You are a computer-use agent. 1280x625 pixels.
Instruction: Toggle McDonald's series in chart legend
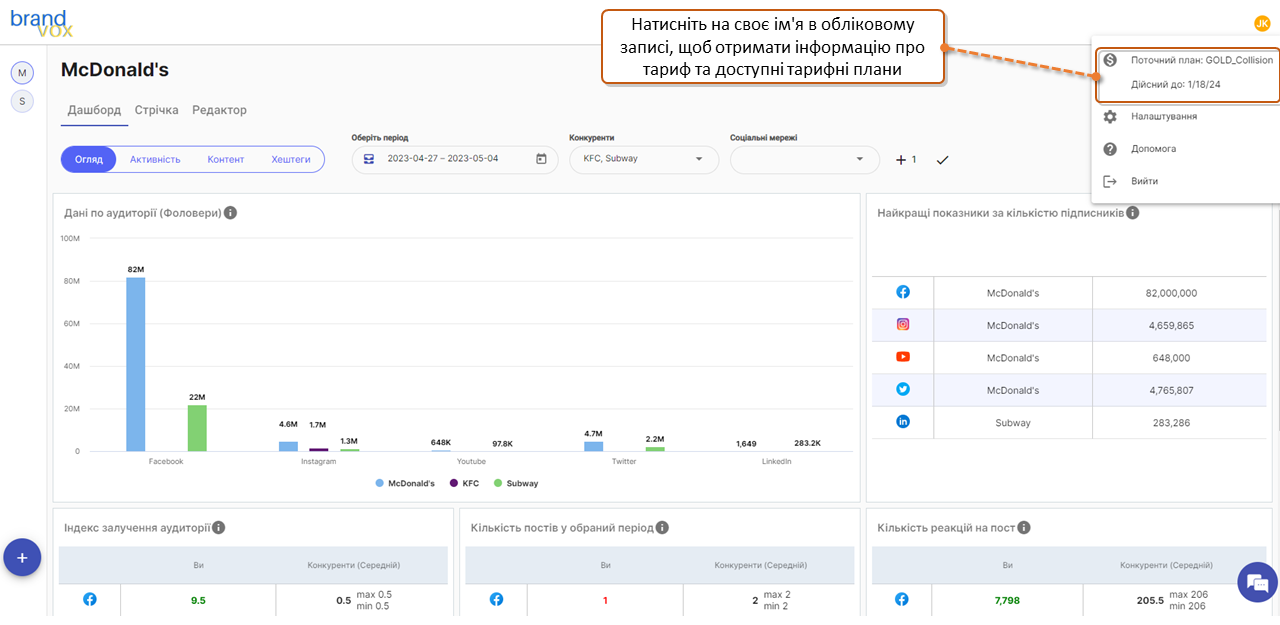pos(406,483)
